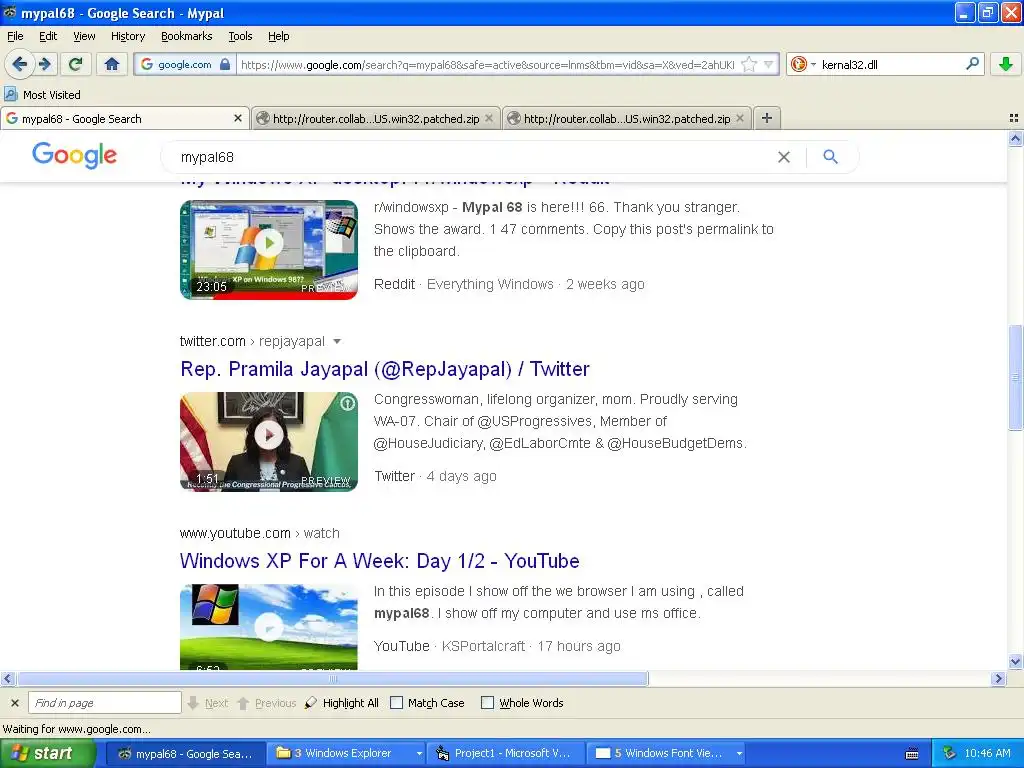Find the previous match
Image resolution: width=1024 pixels, height=768 pixels.
(266, 703)
